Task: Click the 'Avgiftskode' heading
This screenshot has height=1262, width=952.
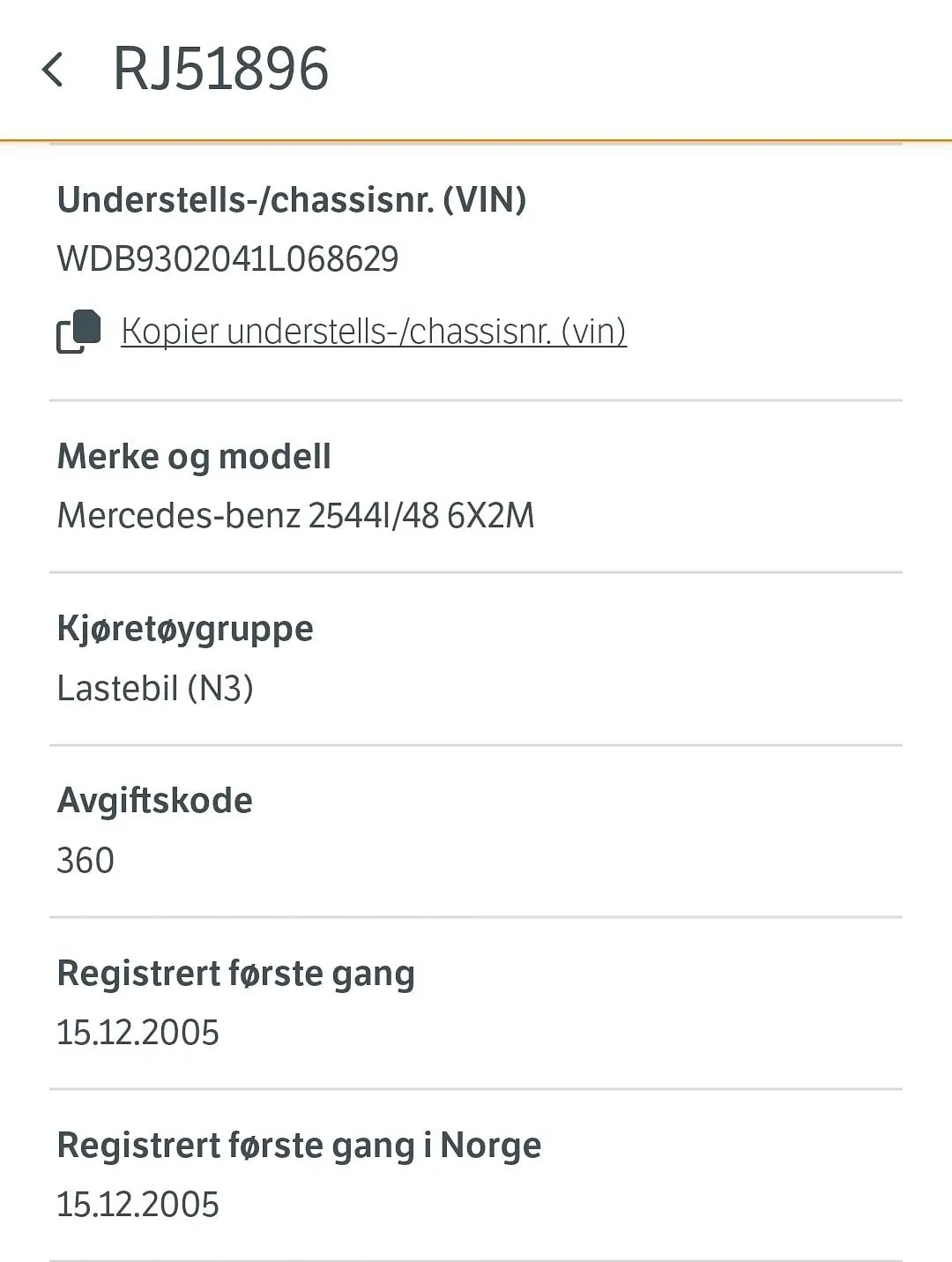Action: [x=155, y=801]
